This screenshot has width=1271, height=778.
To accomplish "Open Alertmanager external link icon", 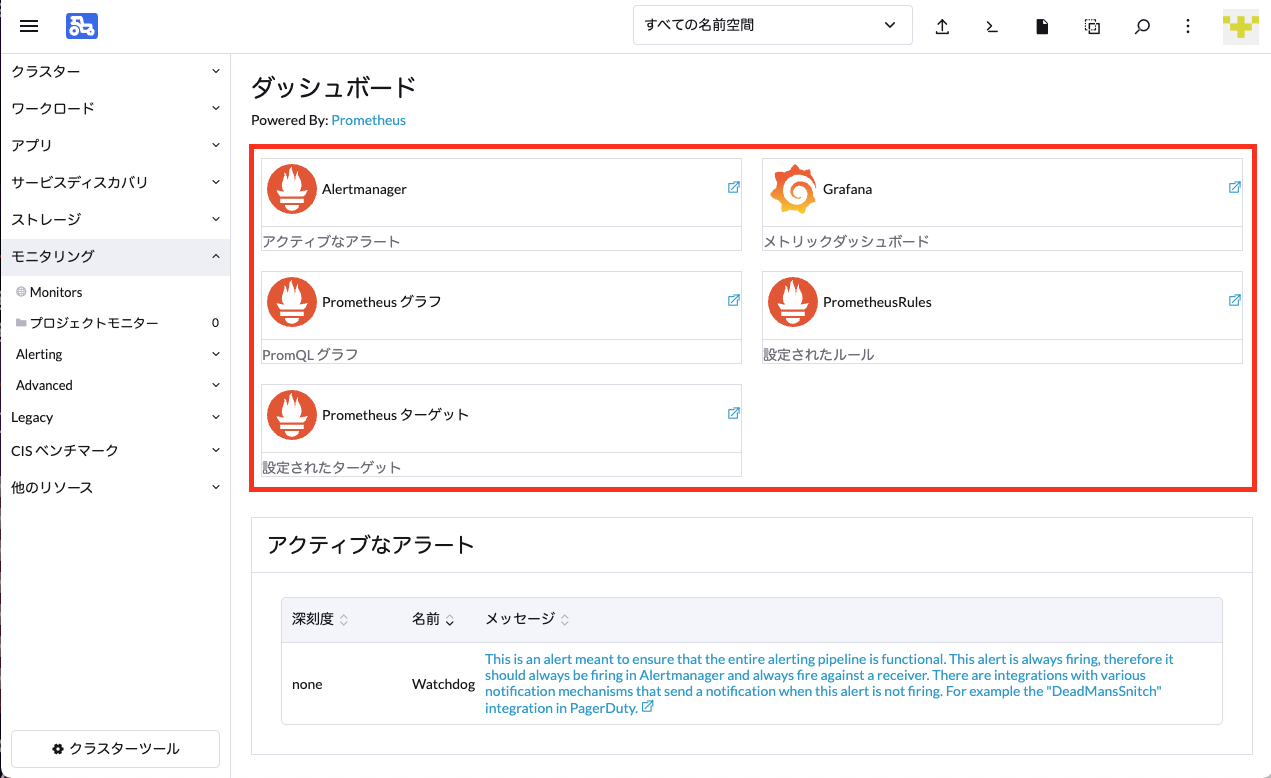I will [x=733, y=187].
